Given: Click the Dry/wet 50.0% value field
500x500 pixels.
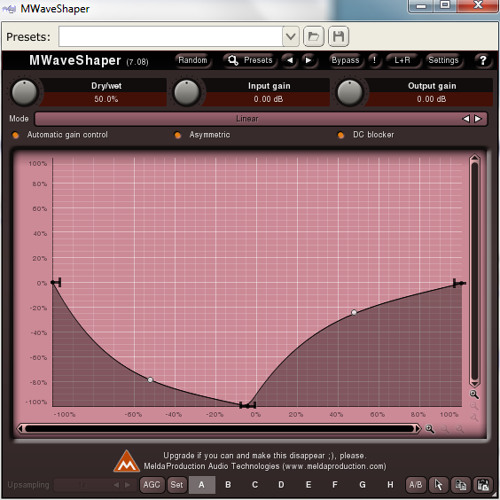Looking at the screenshot, I should tap(106, 99).
